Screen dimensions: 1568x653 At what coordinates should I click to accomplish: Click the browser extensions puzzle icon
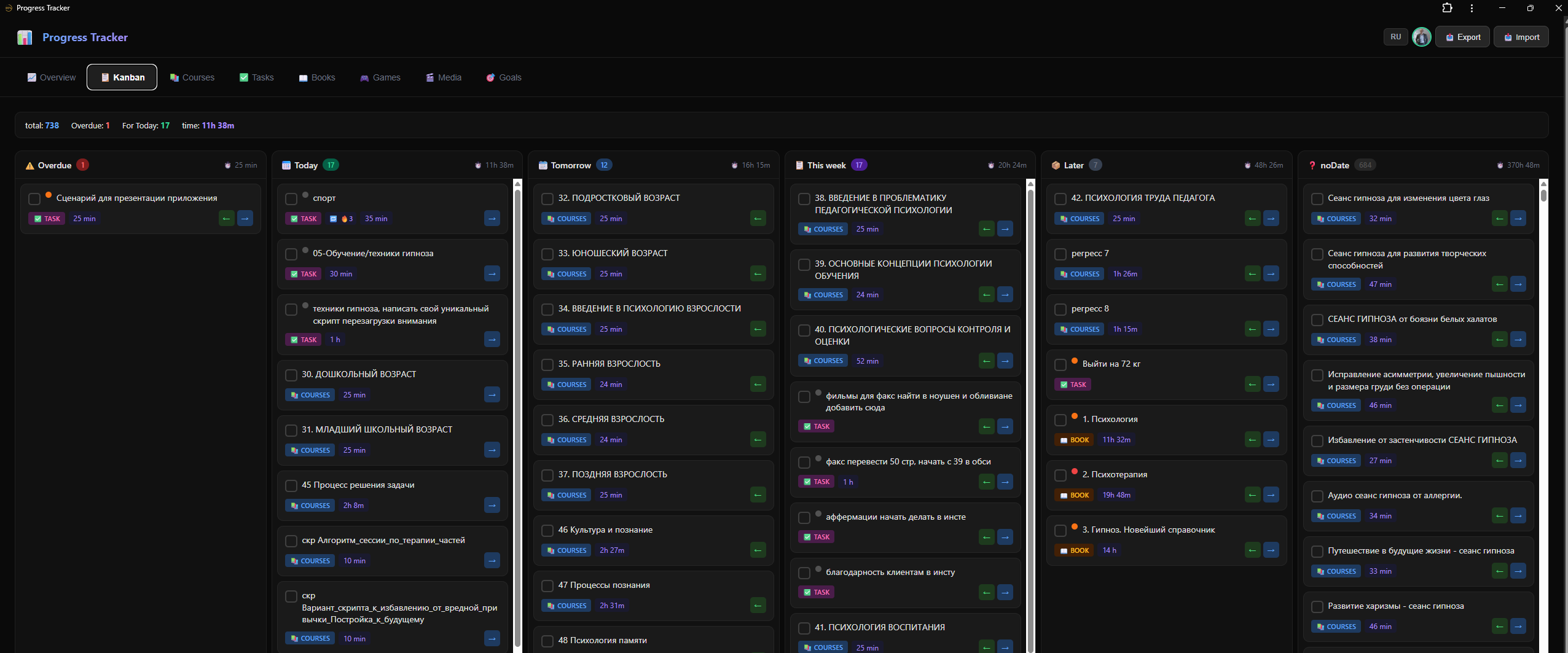point(1448,8)
